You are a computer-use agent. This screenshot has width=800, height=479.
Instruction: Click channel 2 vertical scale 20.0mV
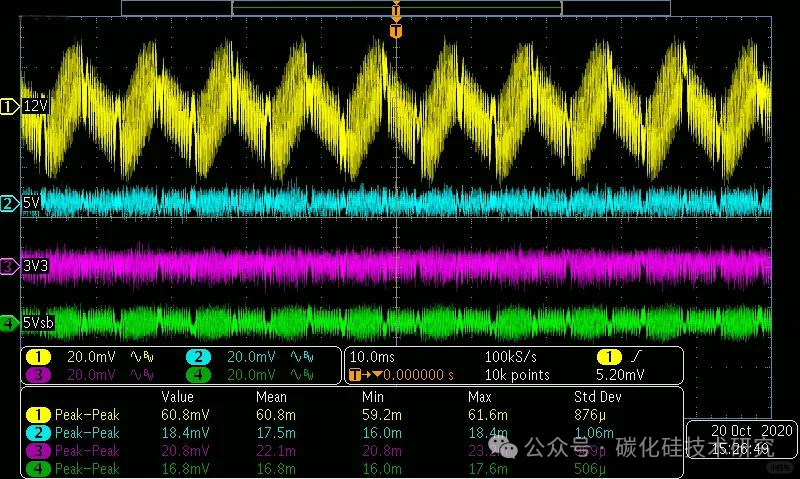[x=252, y=357]
